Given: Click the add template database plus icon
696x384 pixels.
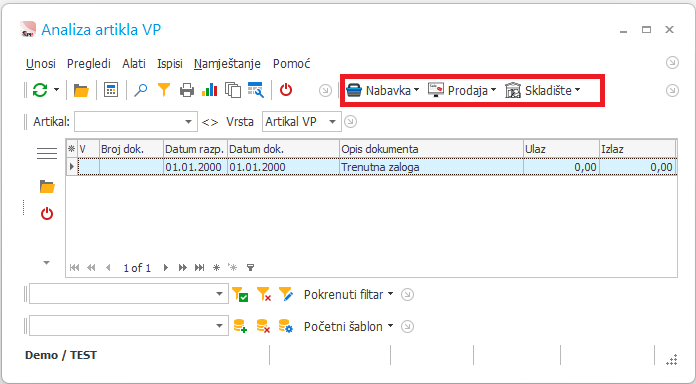Looking at the screenshot, I should (x=240, y=326).
